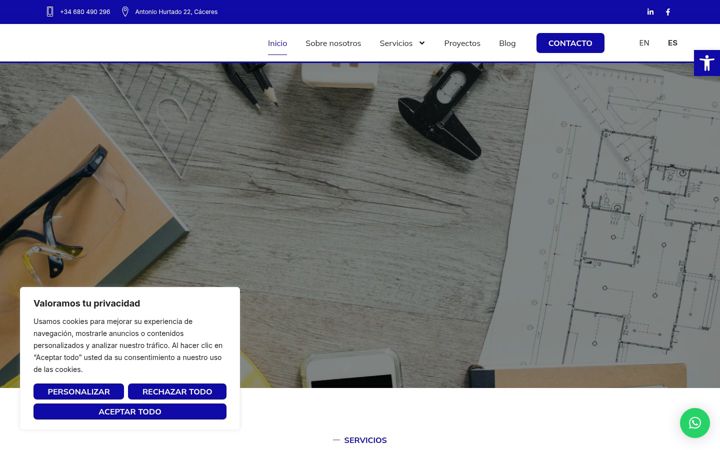Screen dimensions: 720x450
Task: Expand the Servicios dropdown arrow
Action: coord(422,43)
